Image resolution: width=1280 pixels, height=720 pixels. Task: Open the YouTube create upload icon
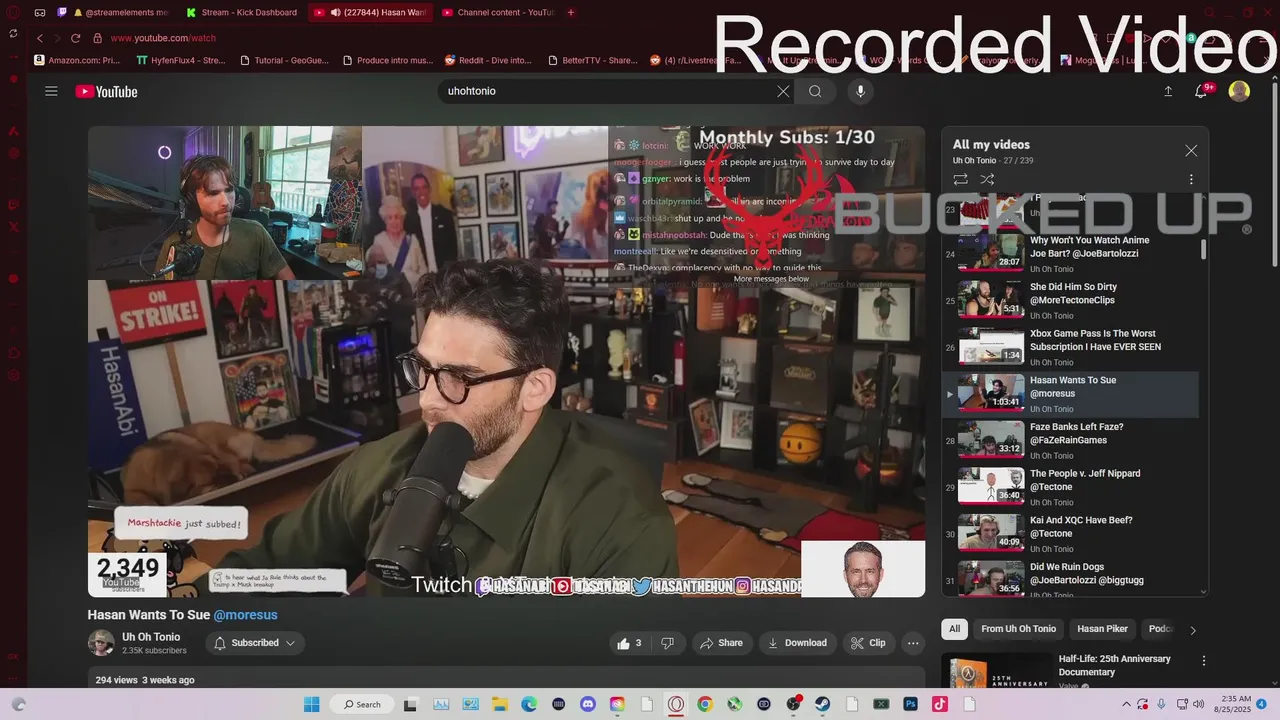(x=1168, y=91)
